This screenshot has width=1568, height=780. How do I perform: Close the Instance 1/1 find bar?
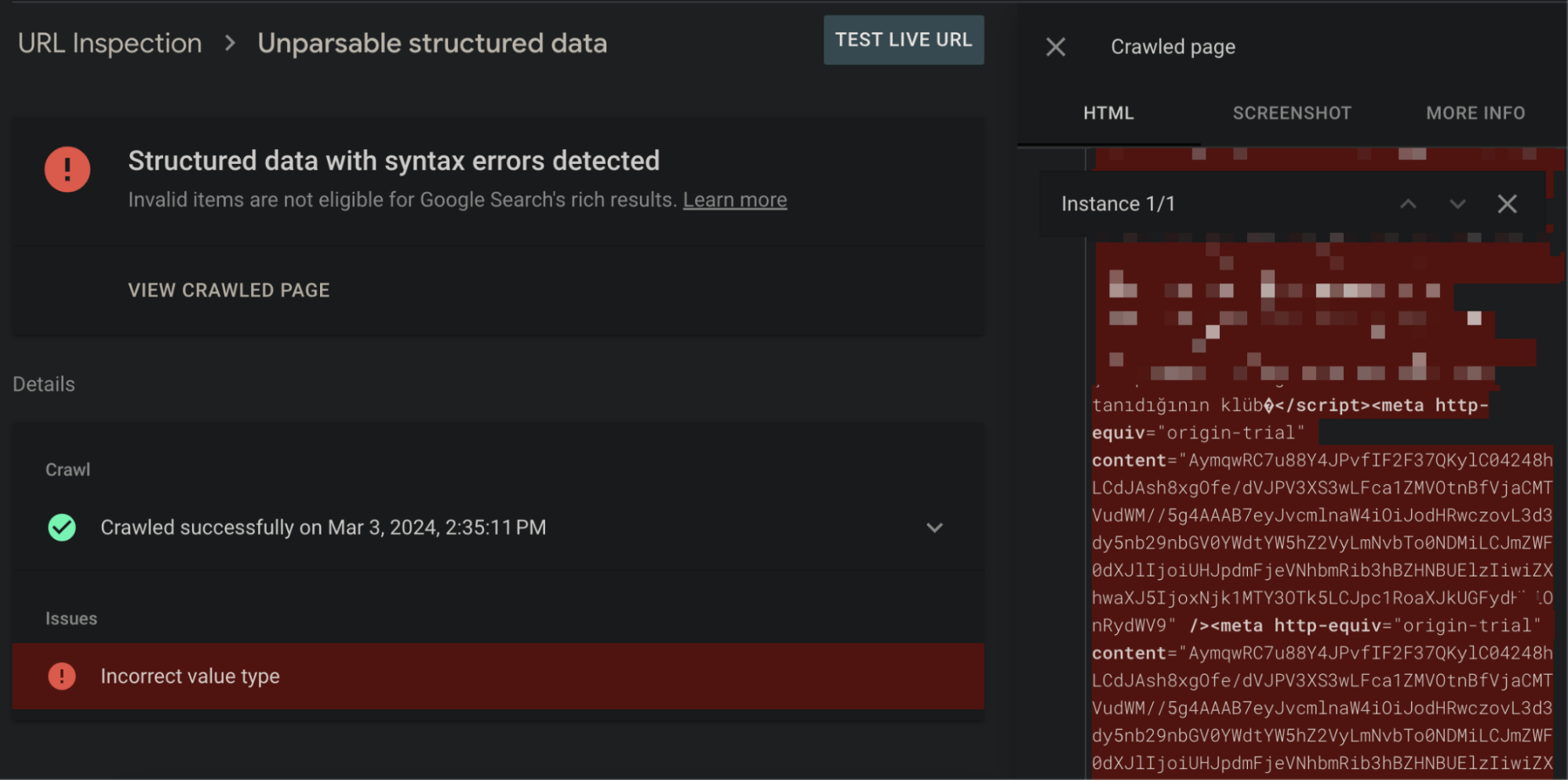(1507, 204)
